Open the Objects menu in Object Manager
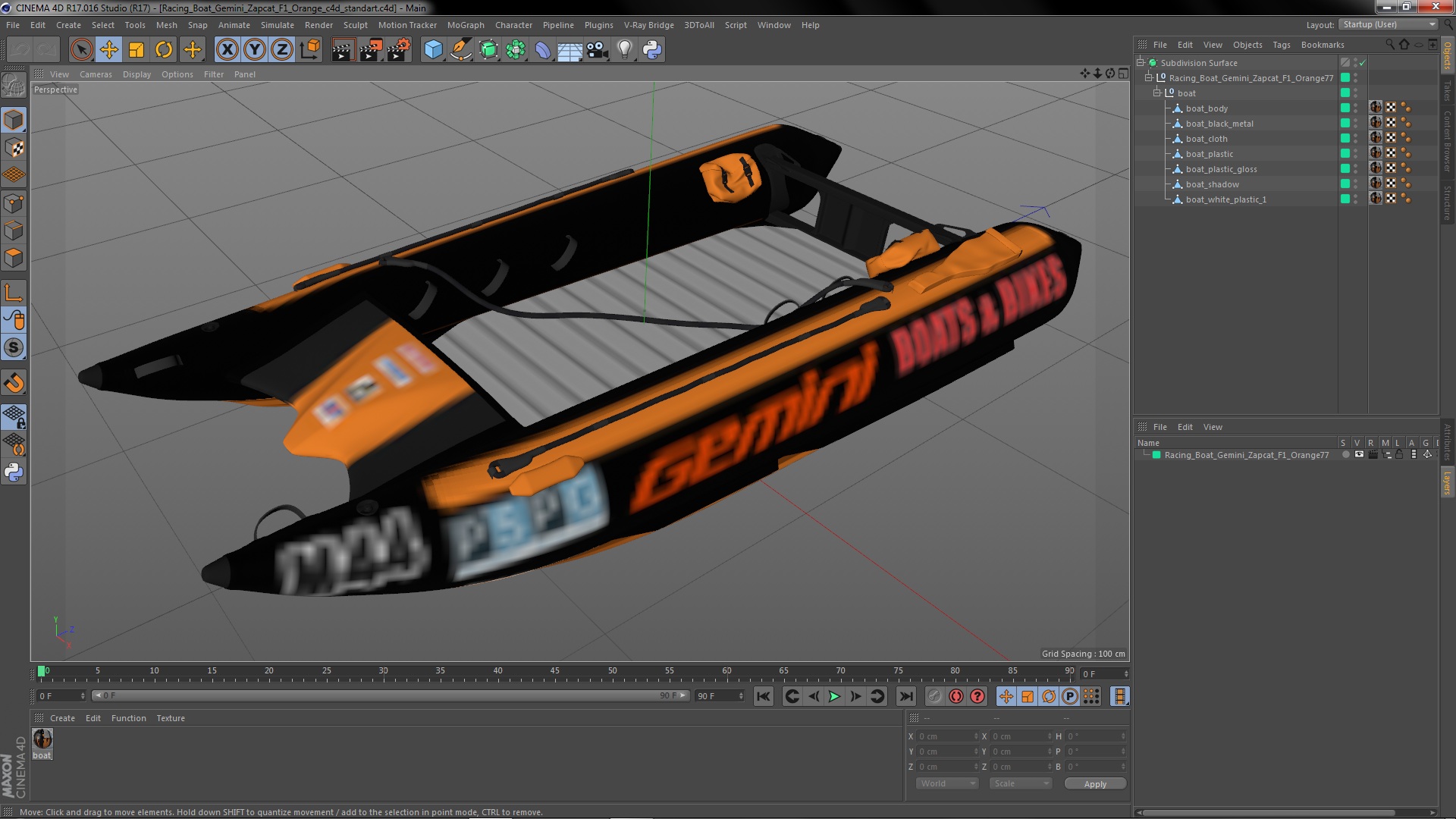 point(1247,45)
